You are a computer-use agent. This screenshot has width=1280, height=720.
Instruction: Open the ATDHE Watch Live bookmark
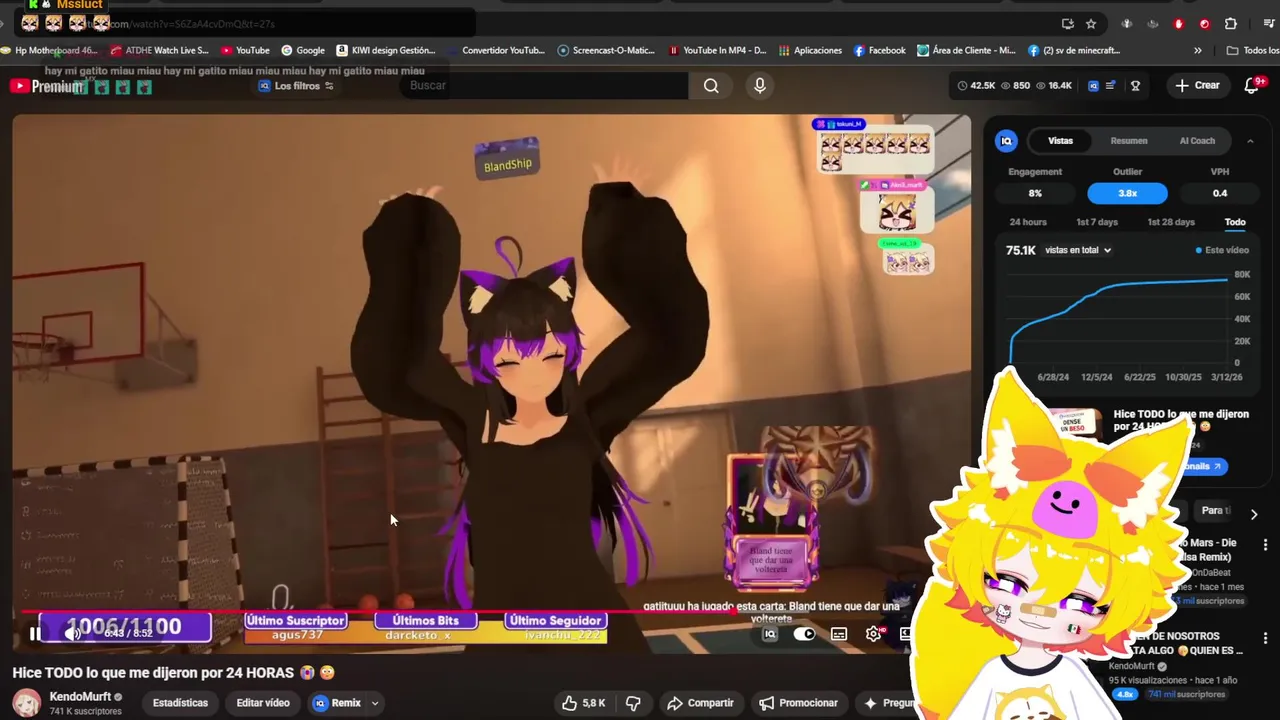pos(160,50)
